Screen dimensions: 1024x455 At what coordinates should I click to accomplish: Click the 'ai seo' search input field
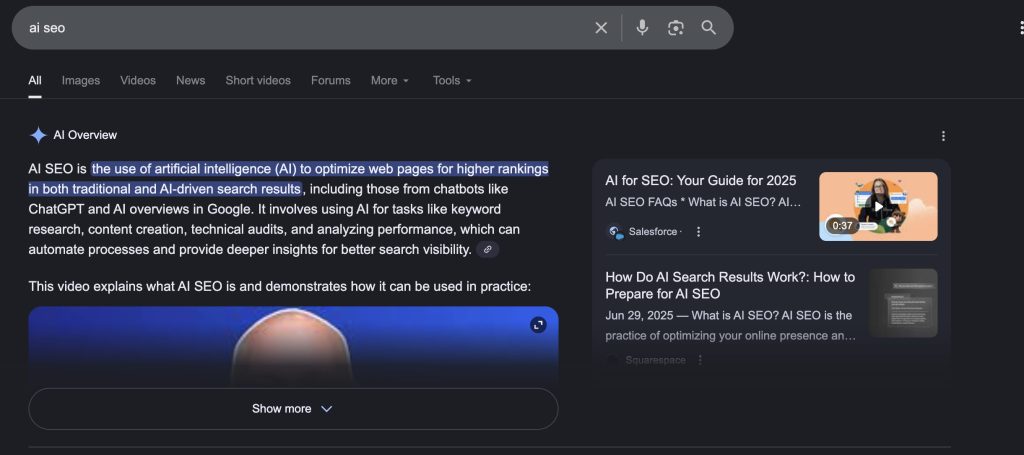[300, 28]
